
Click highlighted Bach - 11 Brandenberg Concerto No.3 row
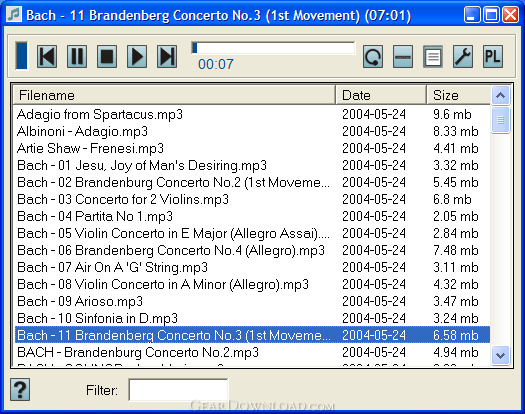click(252, 335)
